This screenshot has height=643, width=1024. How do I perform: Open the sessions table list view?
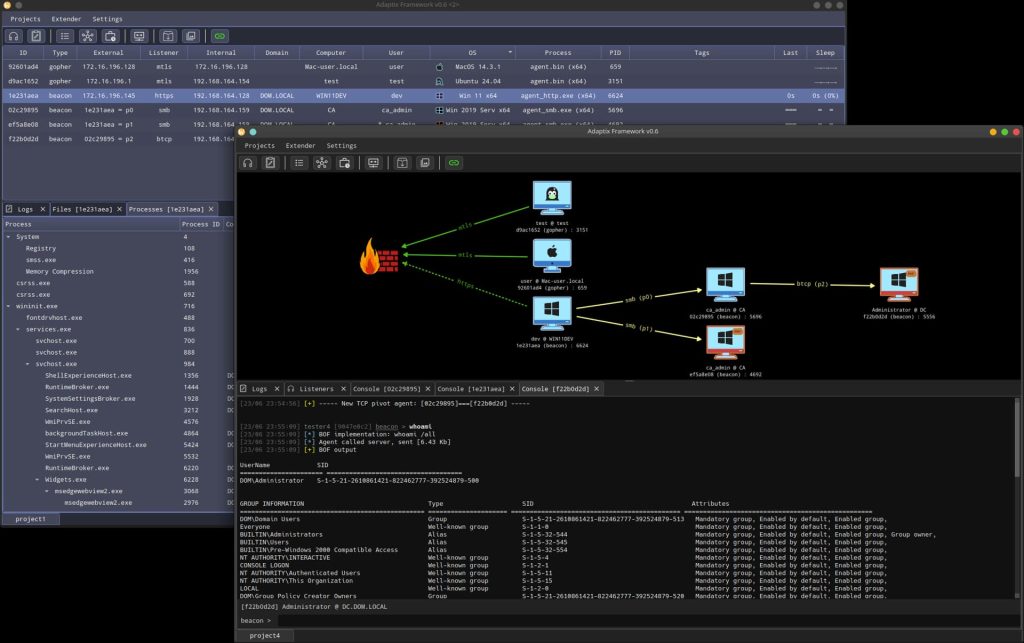pyautogui.click(x=299, y=163)
